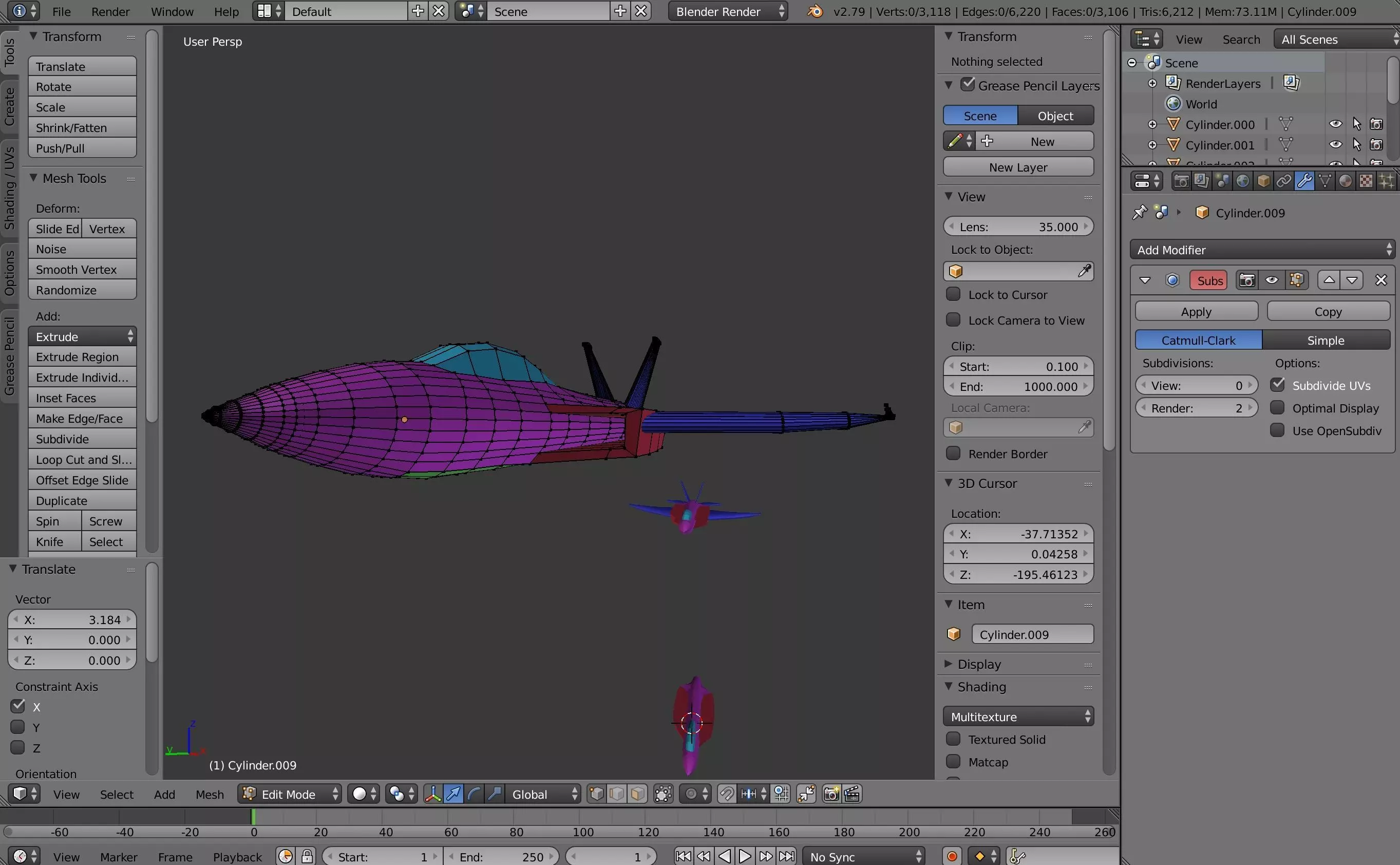1400x865 pixels.
Task: Hide Cylinder.000 with eye icon
Action: pyautogui.click(x=1335, y=124)
